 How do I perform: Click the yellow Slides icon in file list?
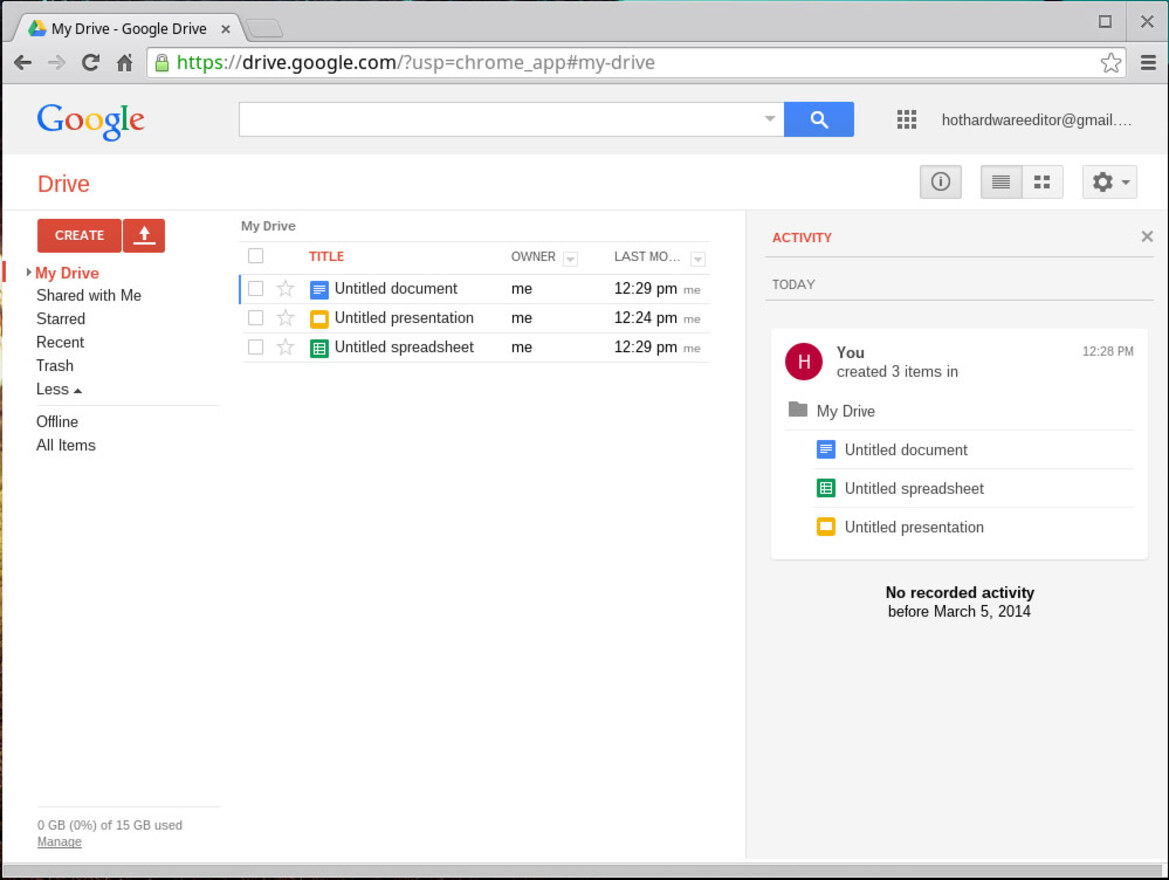click(319, 319)
